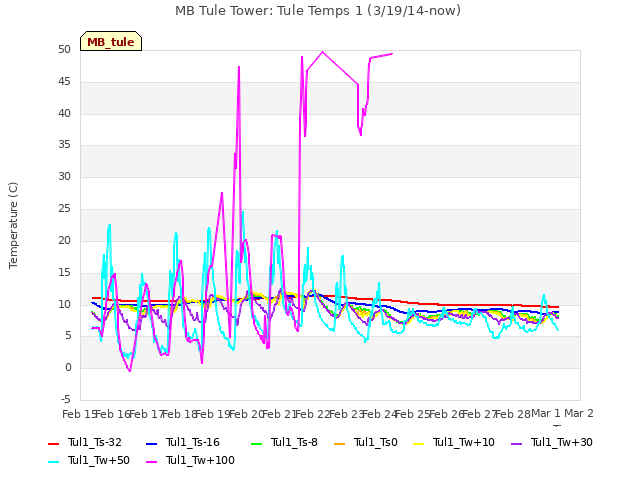Image resolution: width=640 pixels, height=480 pixels.
Task: Click the 35 y-axis tick label
Action: [64, 145]
